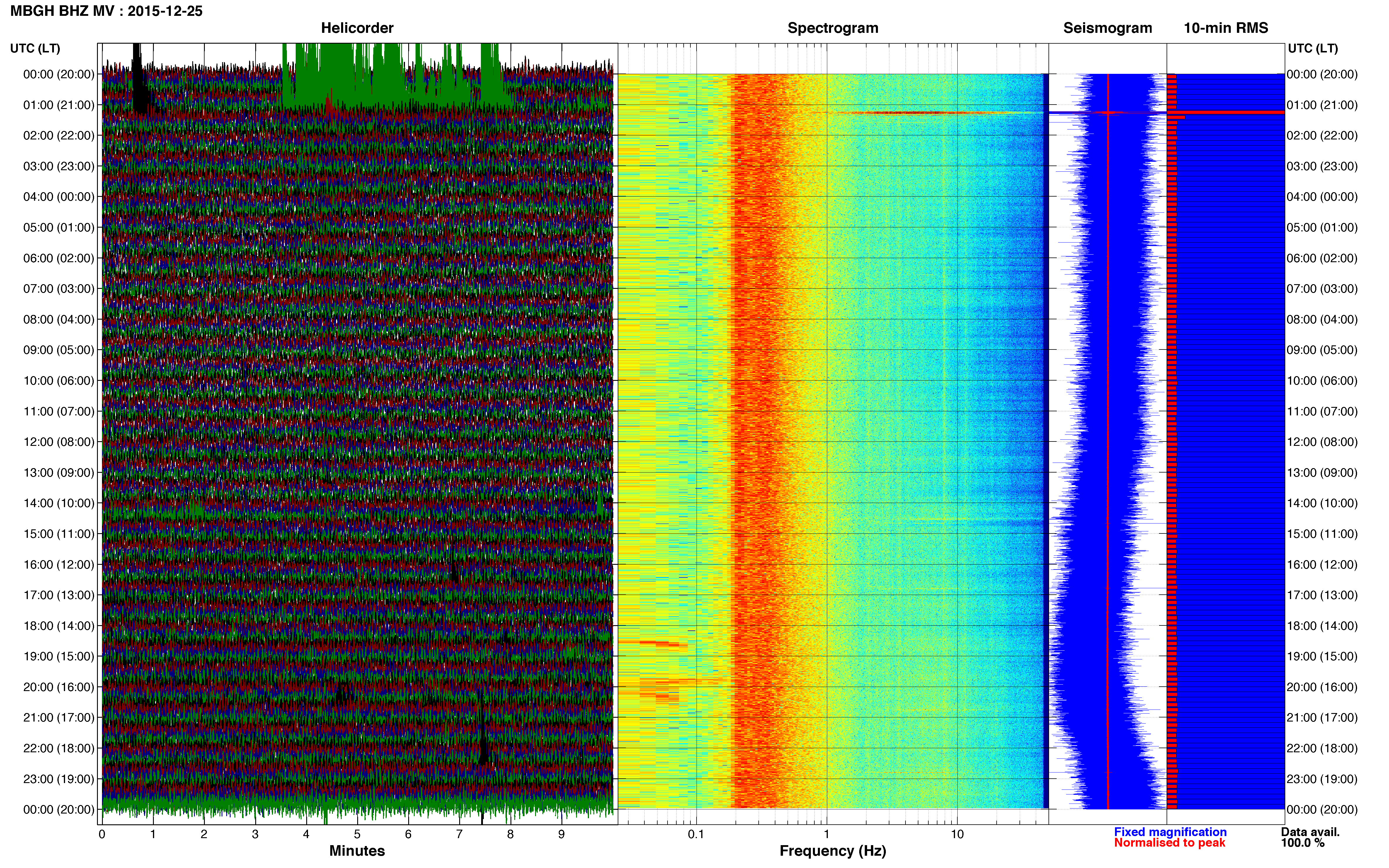
Task: Click the left '16:00 (12:00)' time label
Action: 59,564
